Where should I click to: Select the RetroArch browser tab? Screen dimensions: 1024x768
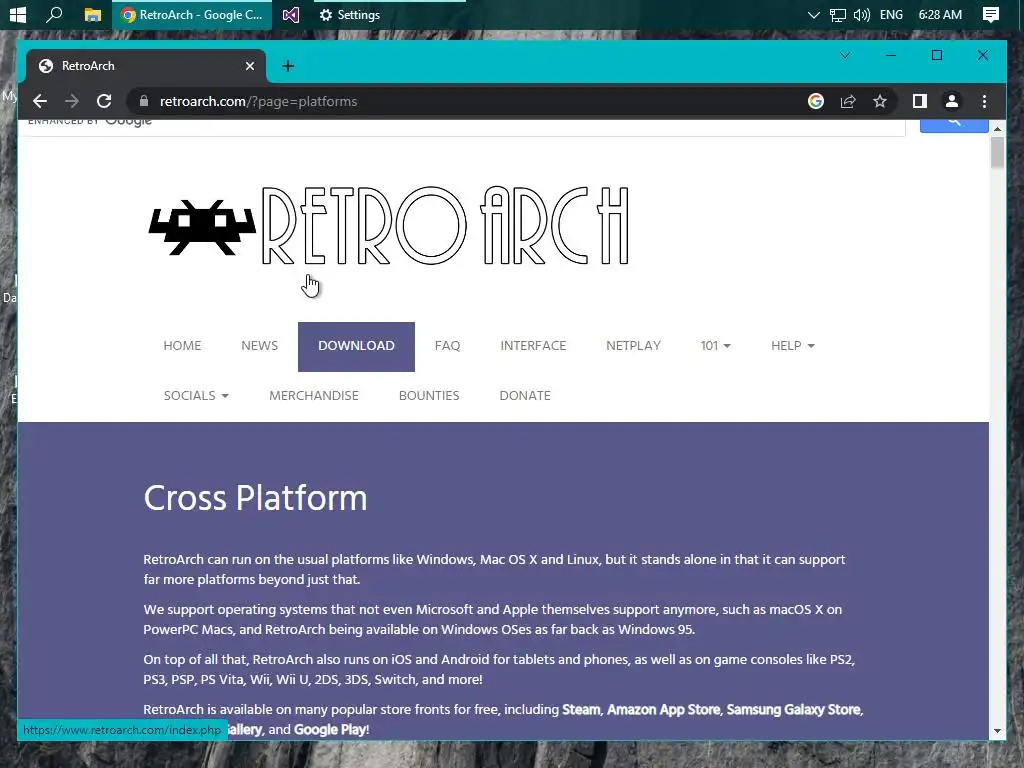point(145,66)
